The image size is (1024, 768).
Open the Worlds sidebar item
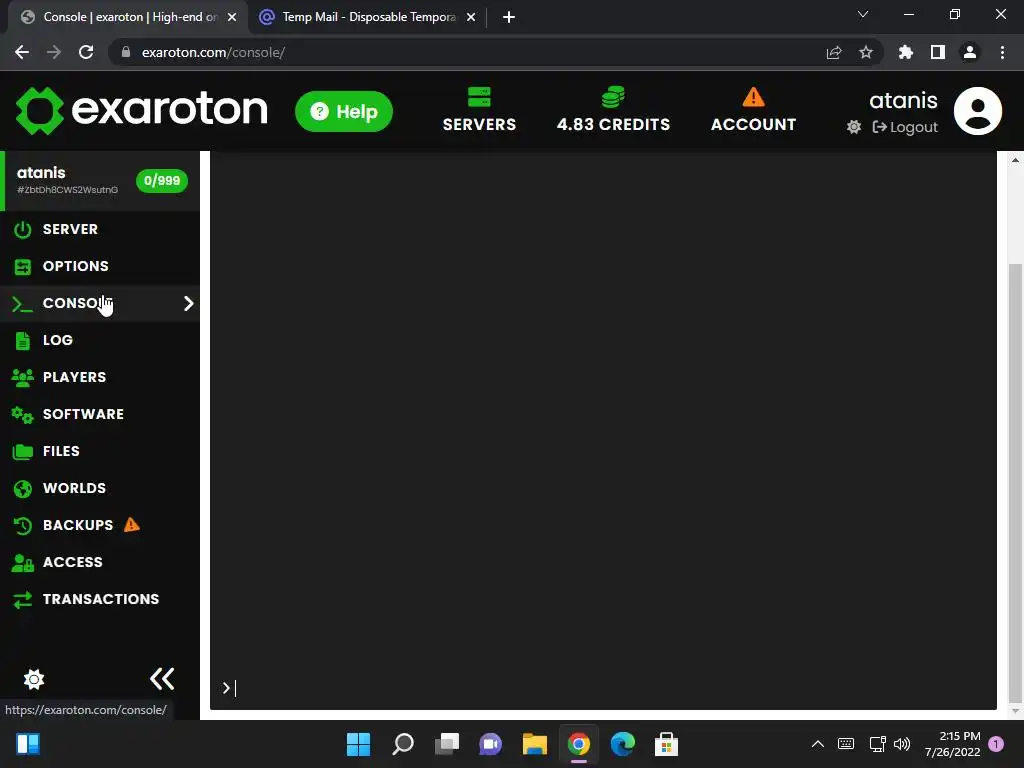[100, 488]
